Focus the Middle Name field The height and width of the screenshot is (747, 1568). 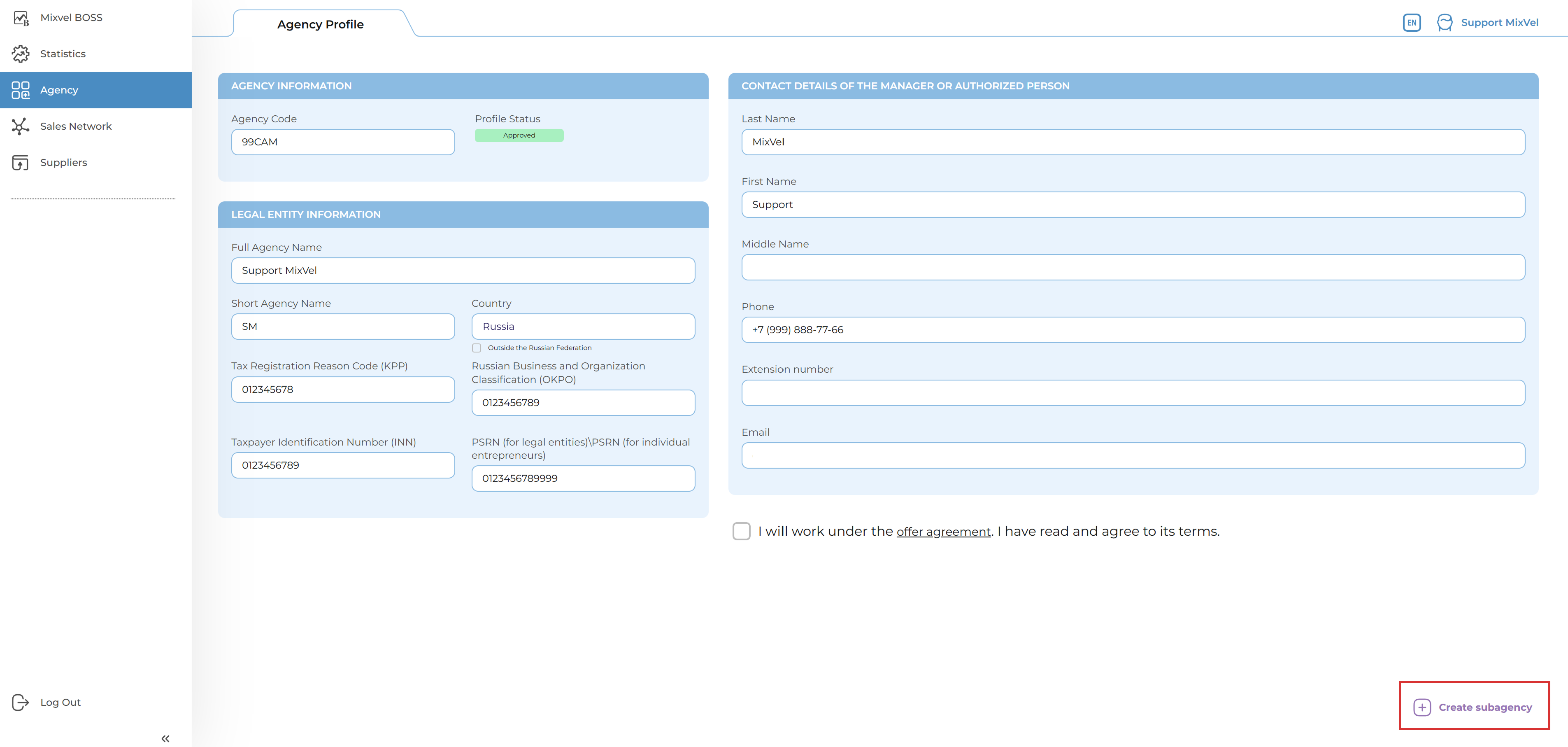pos(1132,268)
